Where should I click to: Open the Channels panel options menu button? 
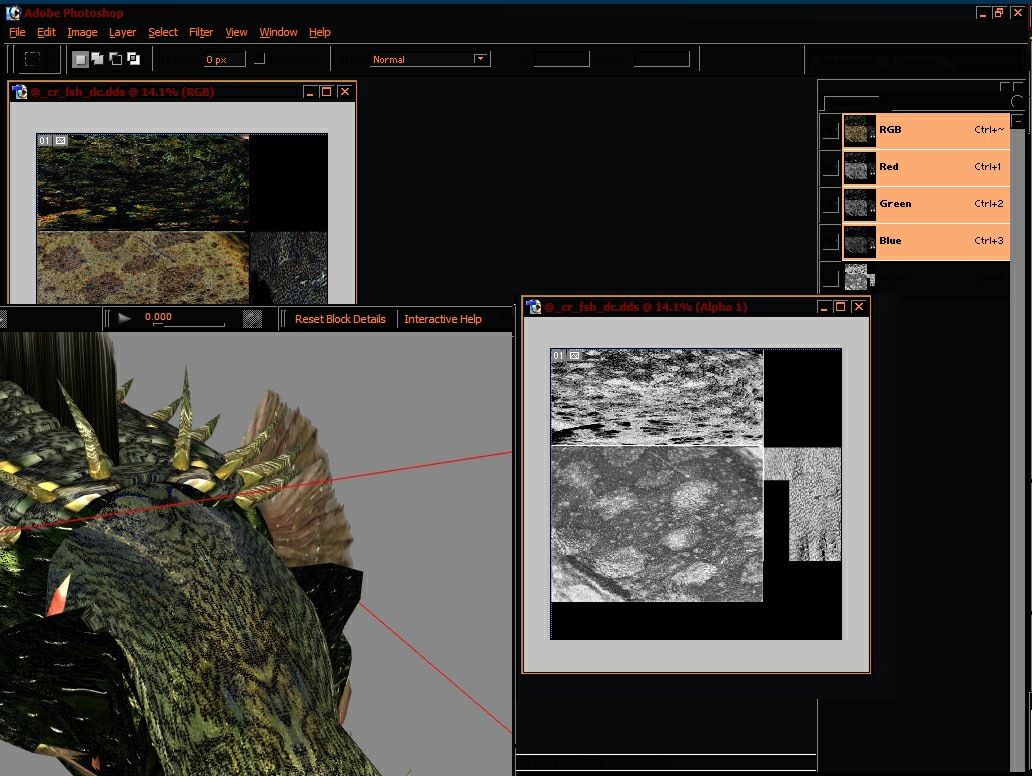tap(1018, 101)
